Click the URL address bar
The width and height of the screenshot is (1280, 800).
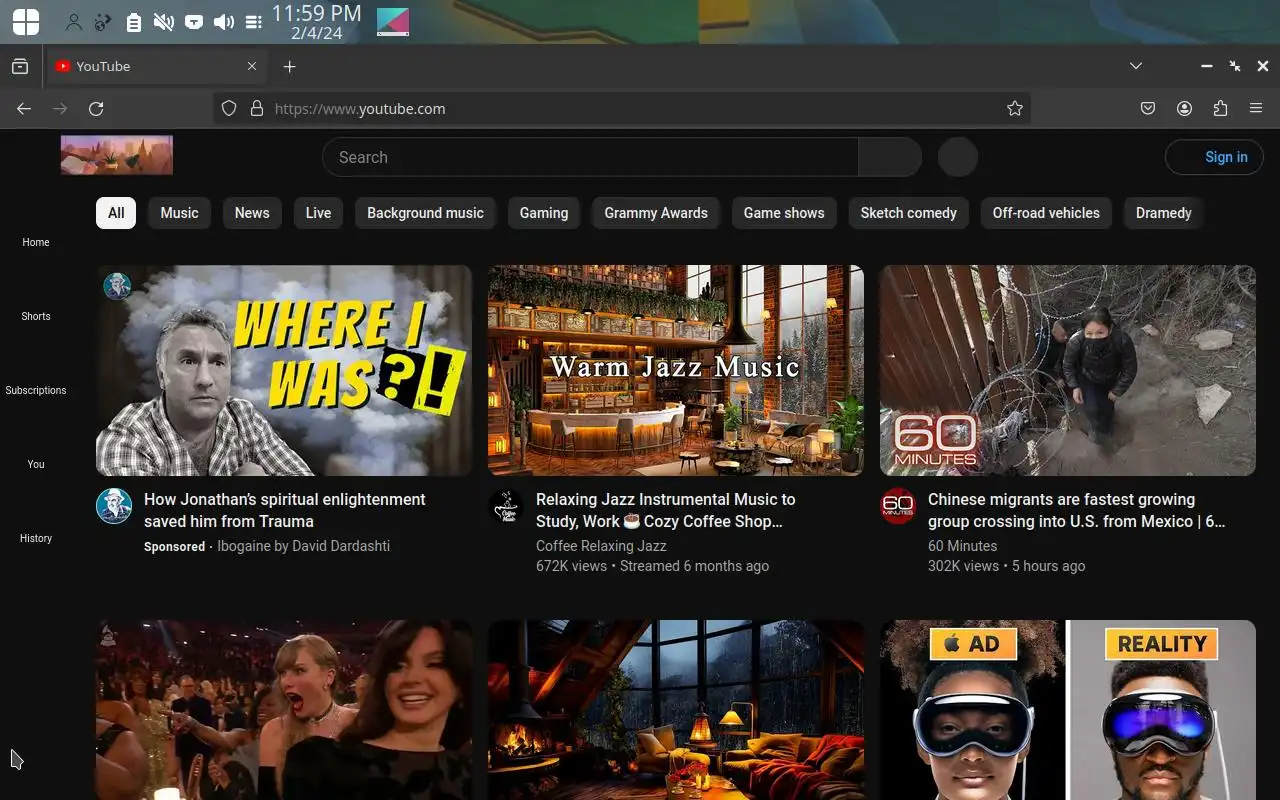[620, 108]
